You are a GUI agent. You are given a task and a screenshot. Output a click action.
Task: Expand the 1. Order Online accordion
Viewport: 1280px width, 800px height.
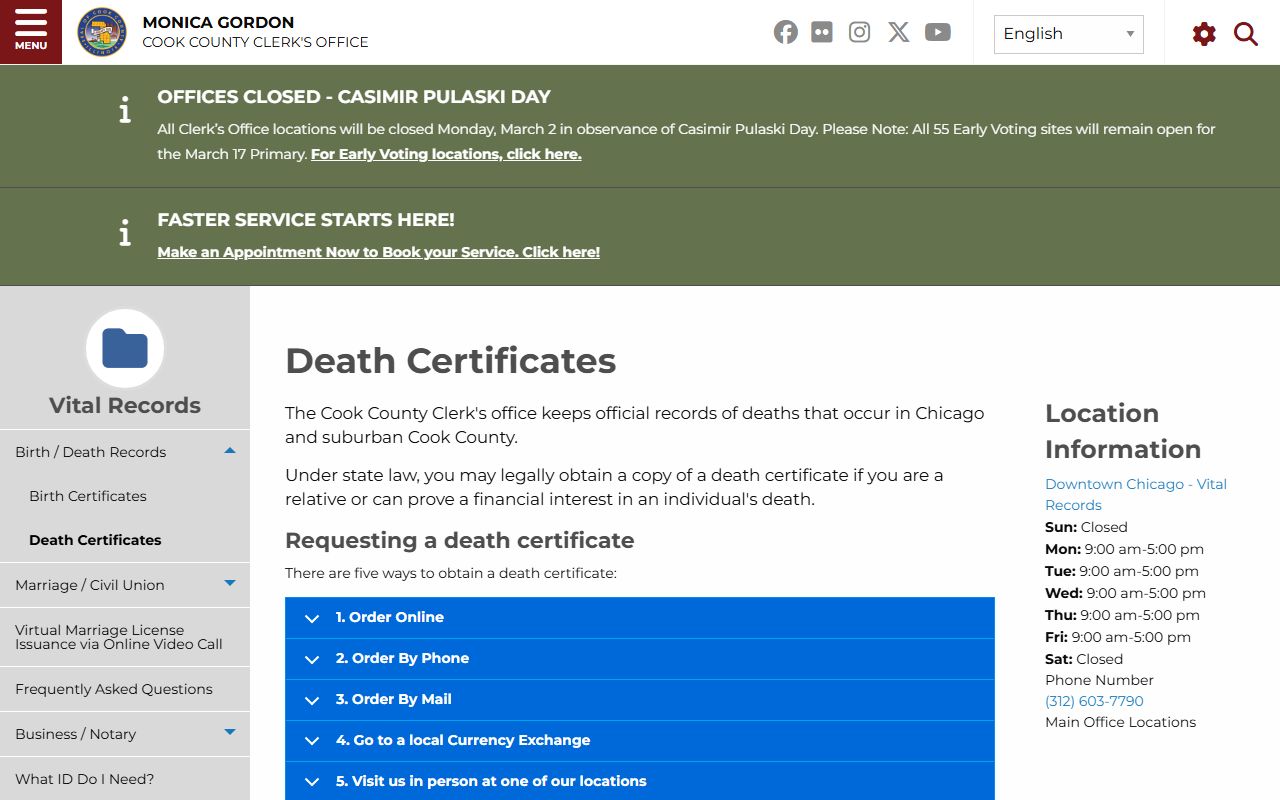[x=640, y=617]
